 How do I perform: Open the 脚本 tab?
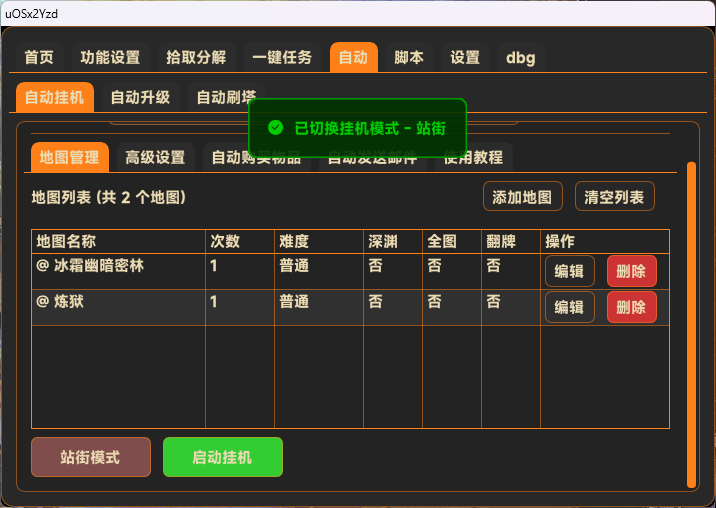[408, 57]
